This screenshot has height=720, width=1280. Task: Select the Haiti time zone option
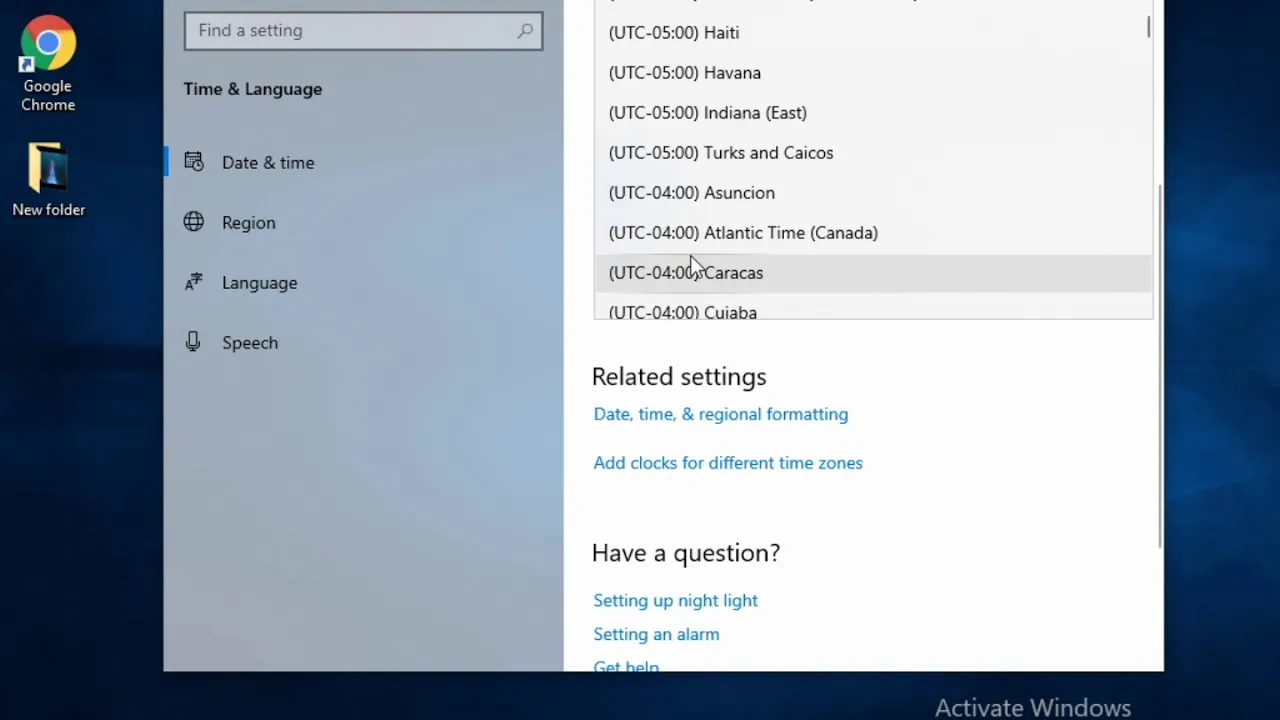[x=674, y=33]
